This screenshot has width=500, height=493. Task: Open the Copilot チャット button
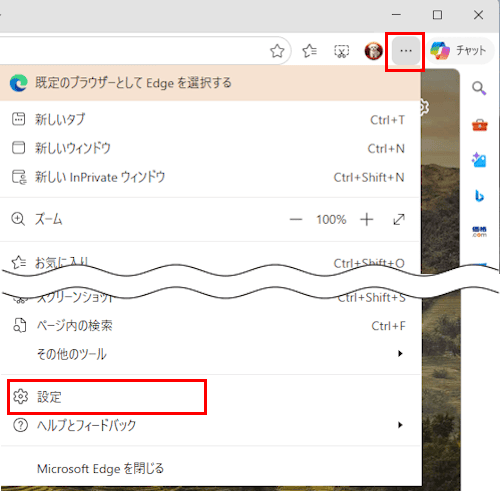(x=459, y=51)
